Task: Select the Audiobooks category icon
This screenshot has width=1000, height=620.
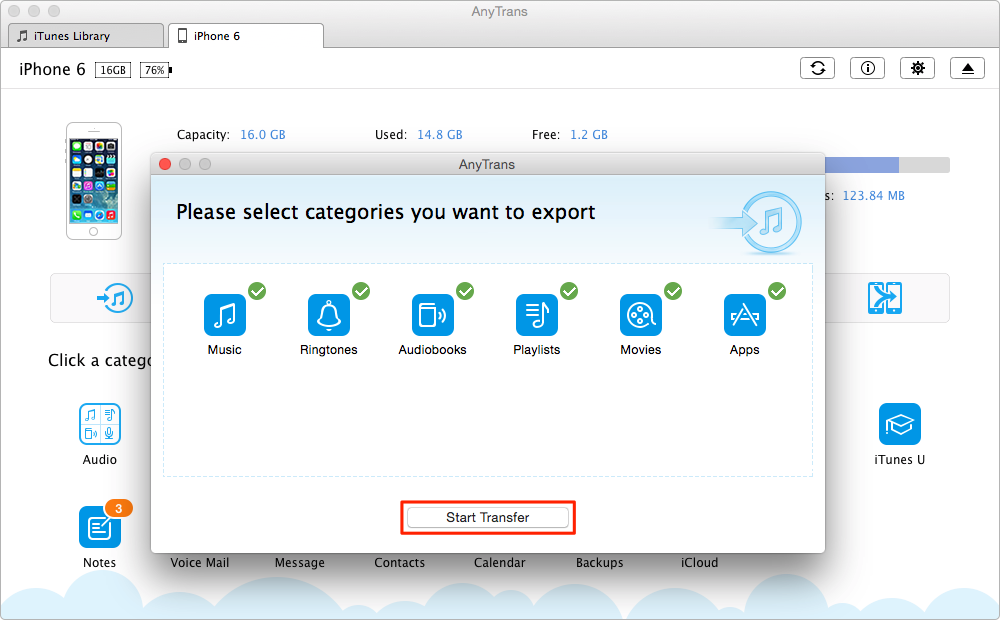Action: click(432, 314)
